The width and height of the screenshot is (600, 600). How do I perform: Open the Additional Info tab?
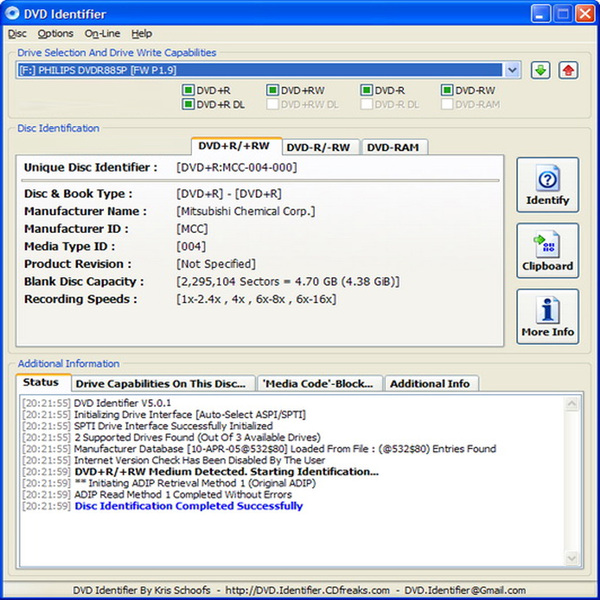pos(432,383)
